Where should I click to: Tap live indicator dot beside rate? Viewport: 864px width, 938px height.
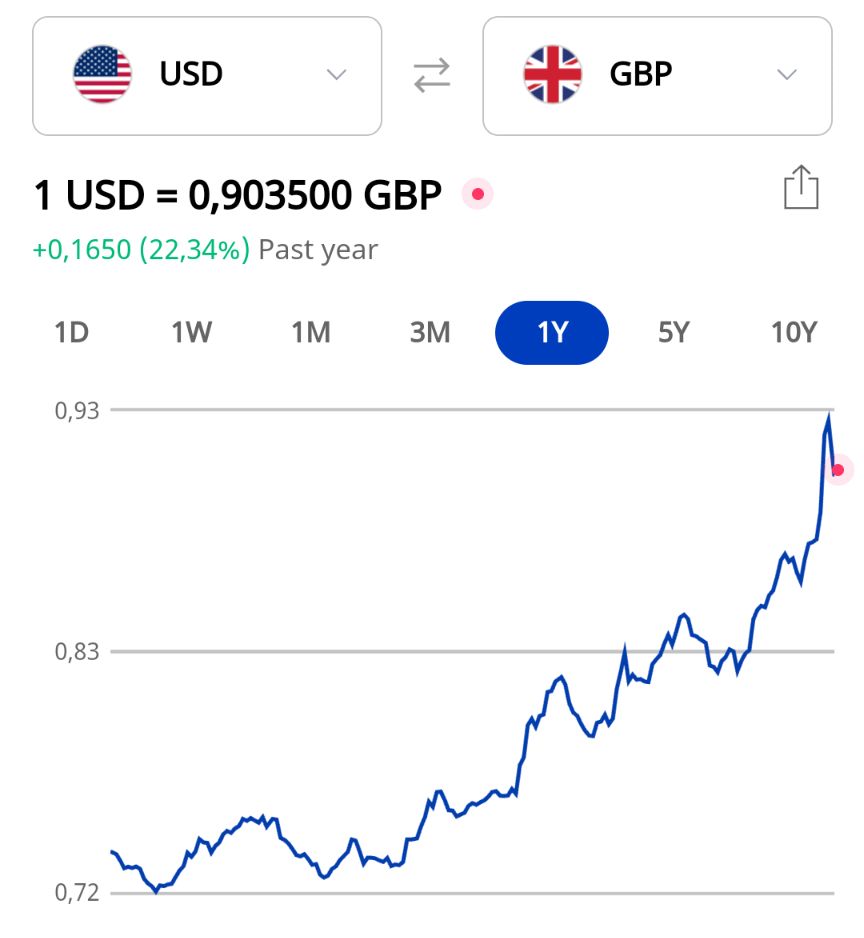point(478,194)
